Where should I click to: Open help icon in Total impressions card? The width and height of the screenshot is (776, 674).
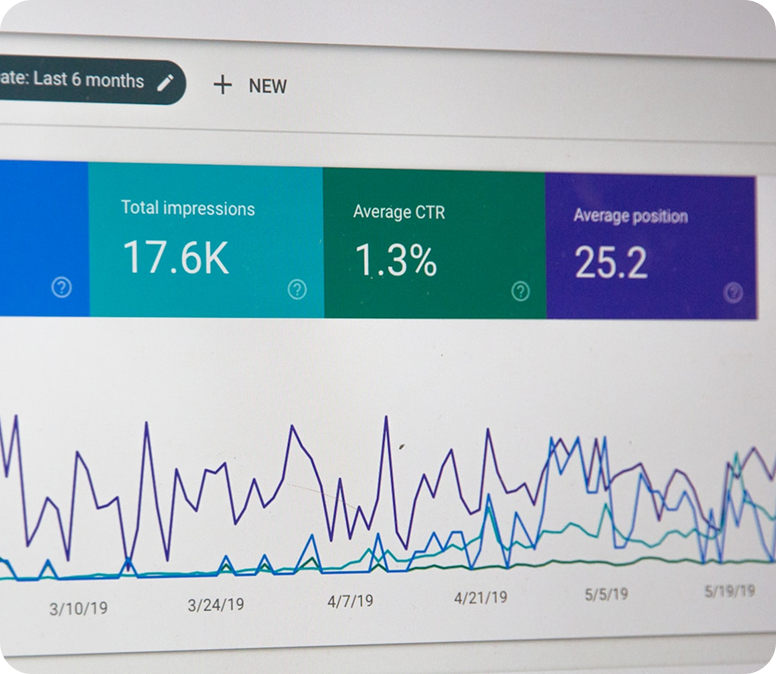[x=297, y=289]
